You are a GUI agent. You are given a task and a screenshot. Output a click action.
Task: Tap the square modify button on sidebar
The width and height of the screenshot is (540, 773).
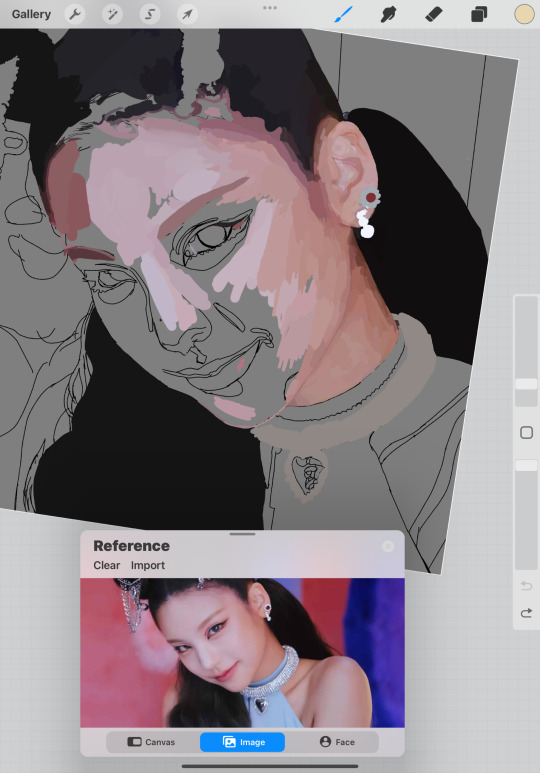(526, 432)
